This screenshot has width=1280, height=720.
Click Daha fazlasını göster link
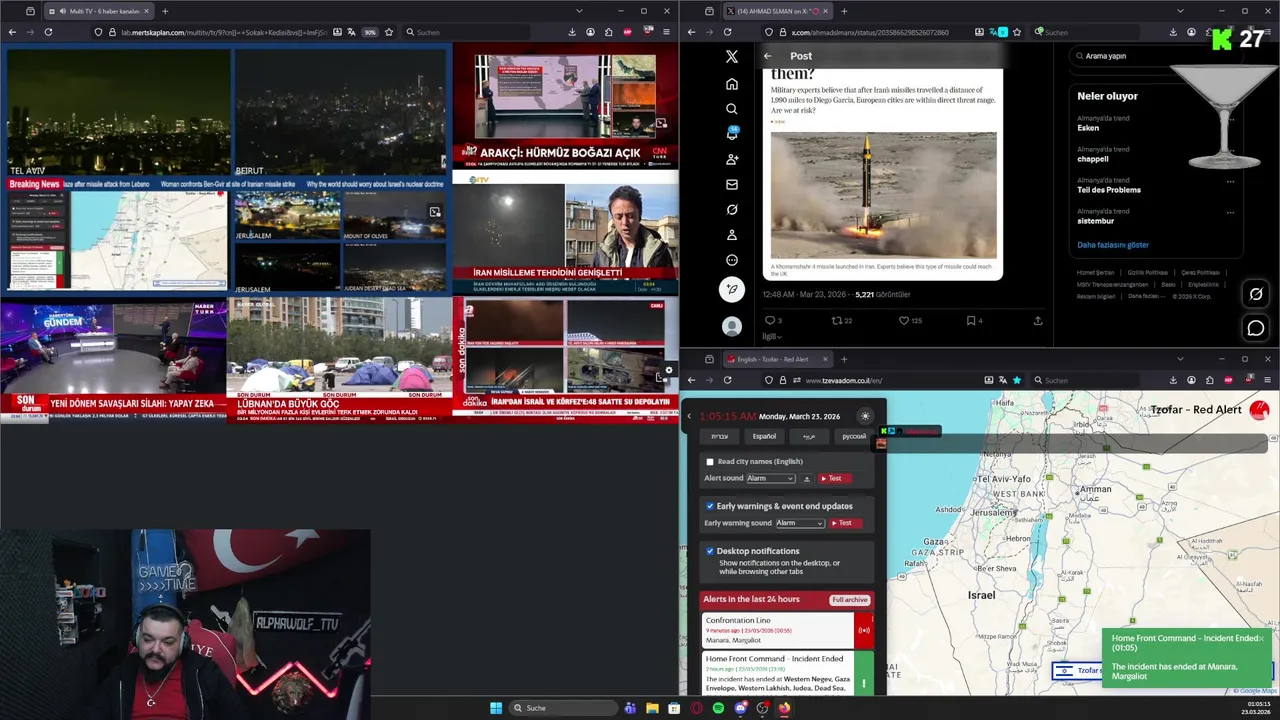(1113, 245)
